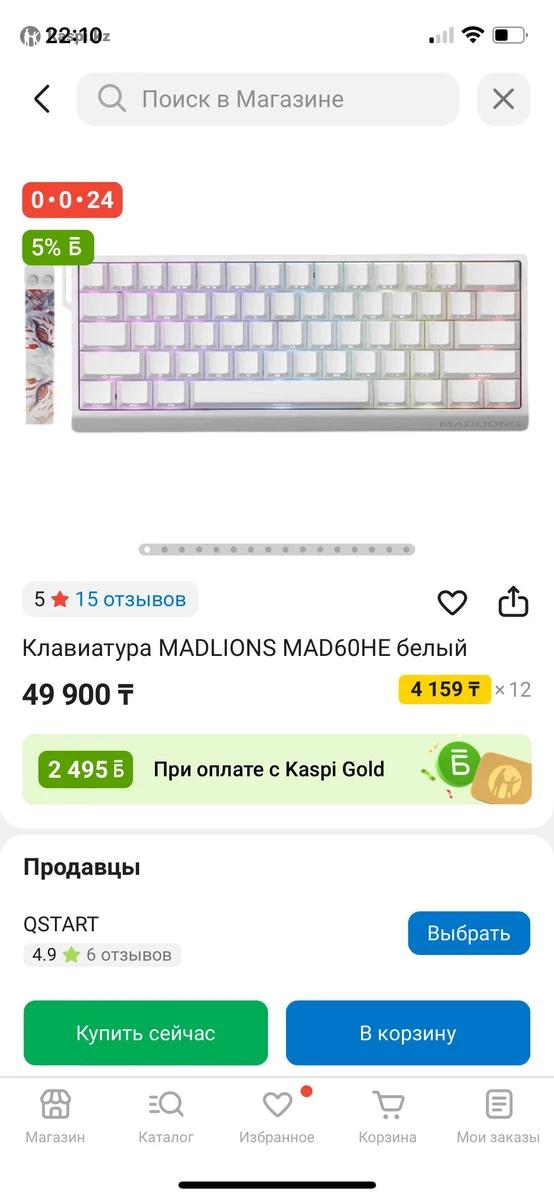Open the Магазин tab
The height and width of the screenshot is (1200, 554).
(x=55, y=1117)
